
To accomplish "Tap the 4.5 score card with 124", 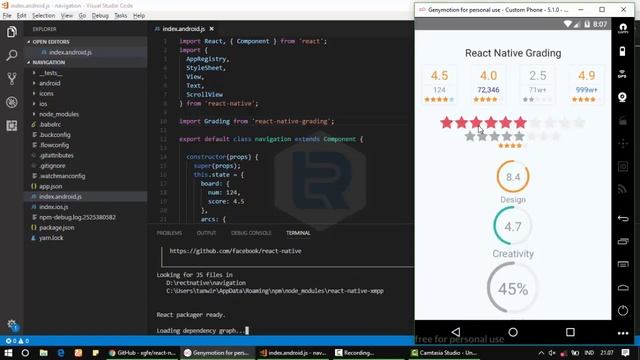I will (x=439, y=85).
